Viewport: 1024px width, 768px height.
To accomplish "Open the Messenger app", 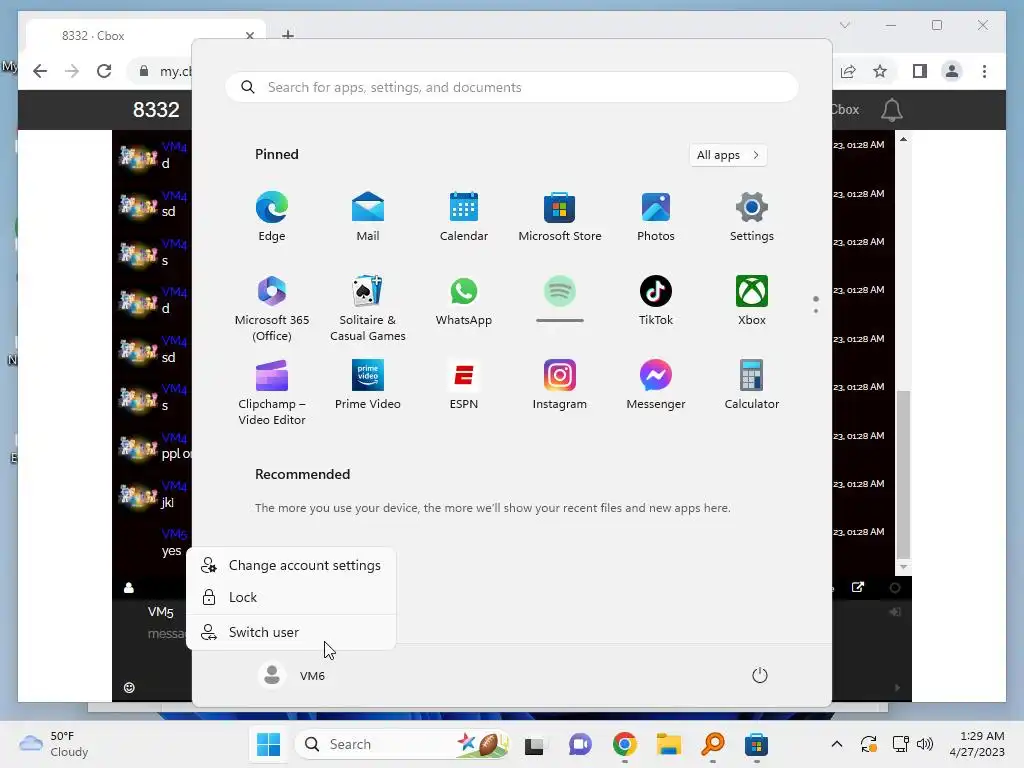I will click(656, 385).
